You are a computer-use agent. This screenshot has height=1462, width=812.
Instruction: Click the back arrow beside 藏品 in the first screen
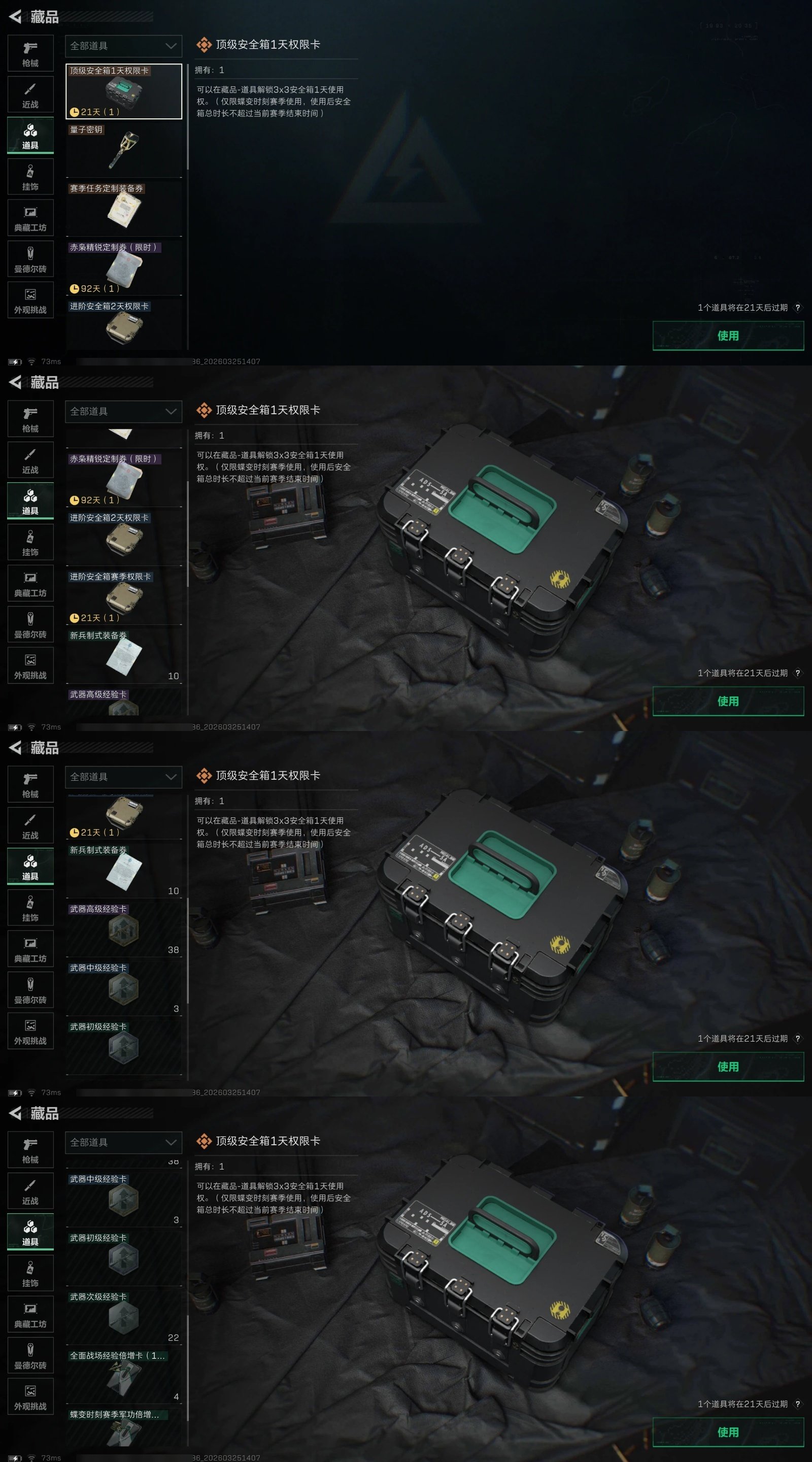coord(15,17)
